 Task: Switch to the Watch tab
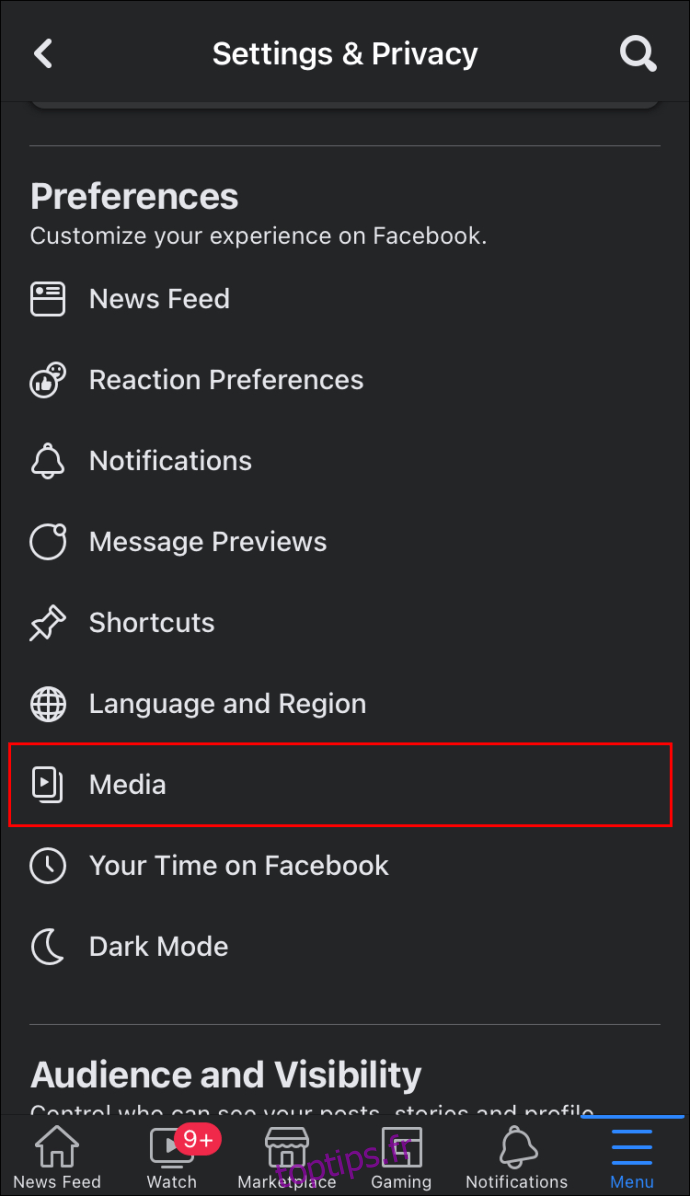coord(172,1157)
